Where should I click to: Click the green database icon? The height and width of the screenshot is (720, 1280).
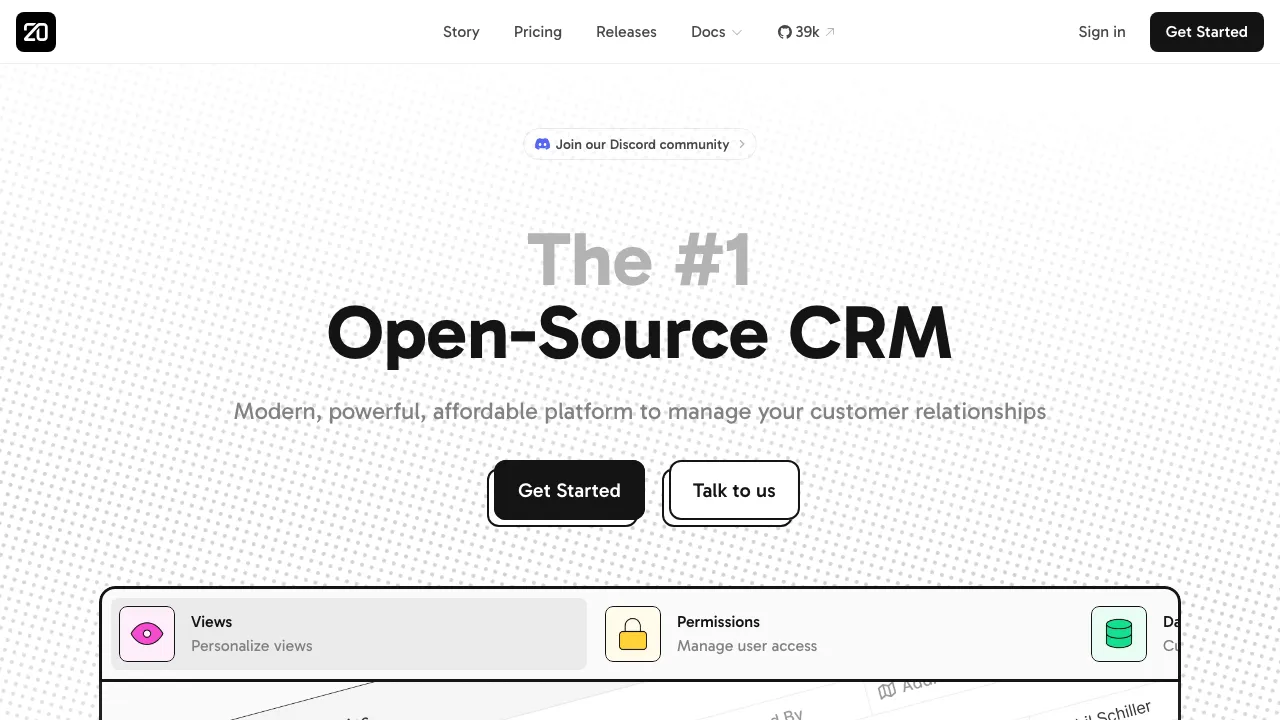coord(1118,634)
